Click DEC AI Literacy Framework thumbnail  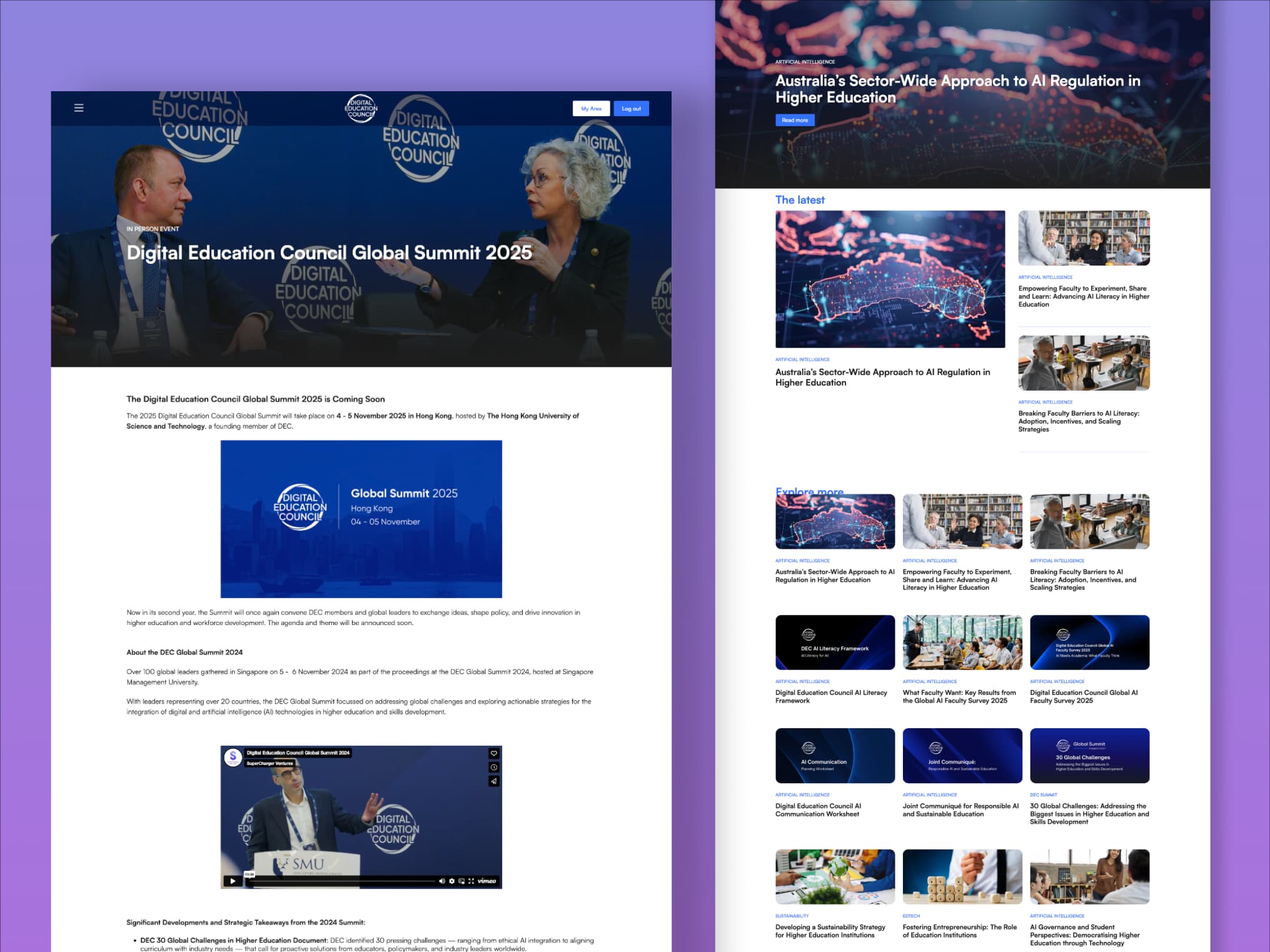click(835, 642)
